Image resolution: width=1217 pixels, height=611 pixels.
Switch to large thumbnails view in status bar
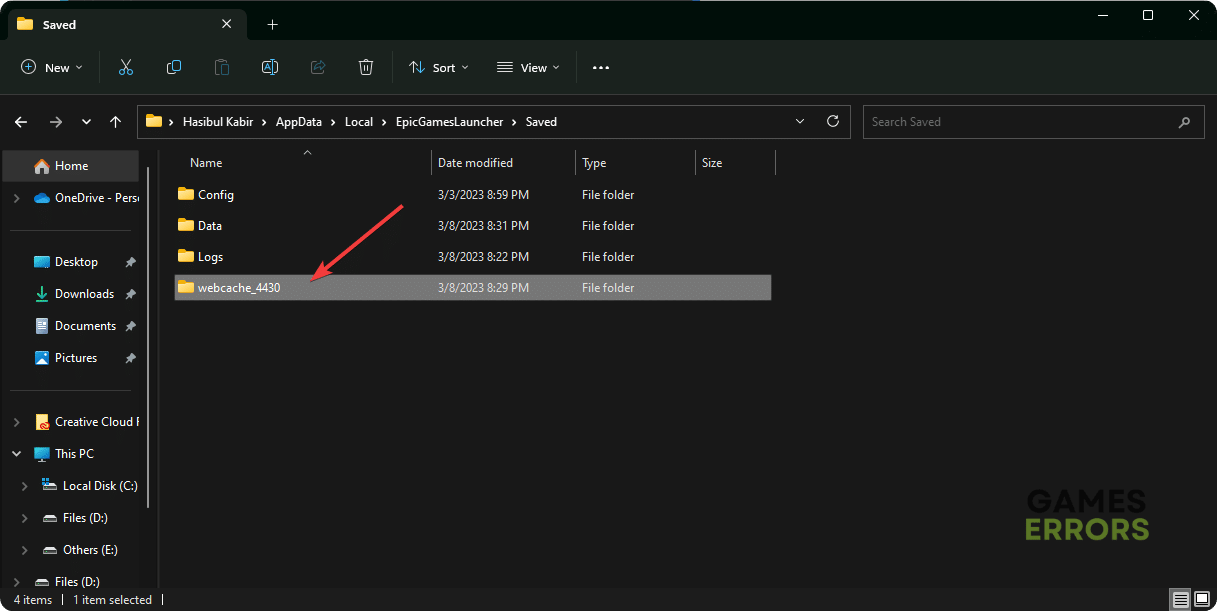[1202, 600]
